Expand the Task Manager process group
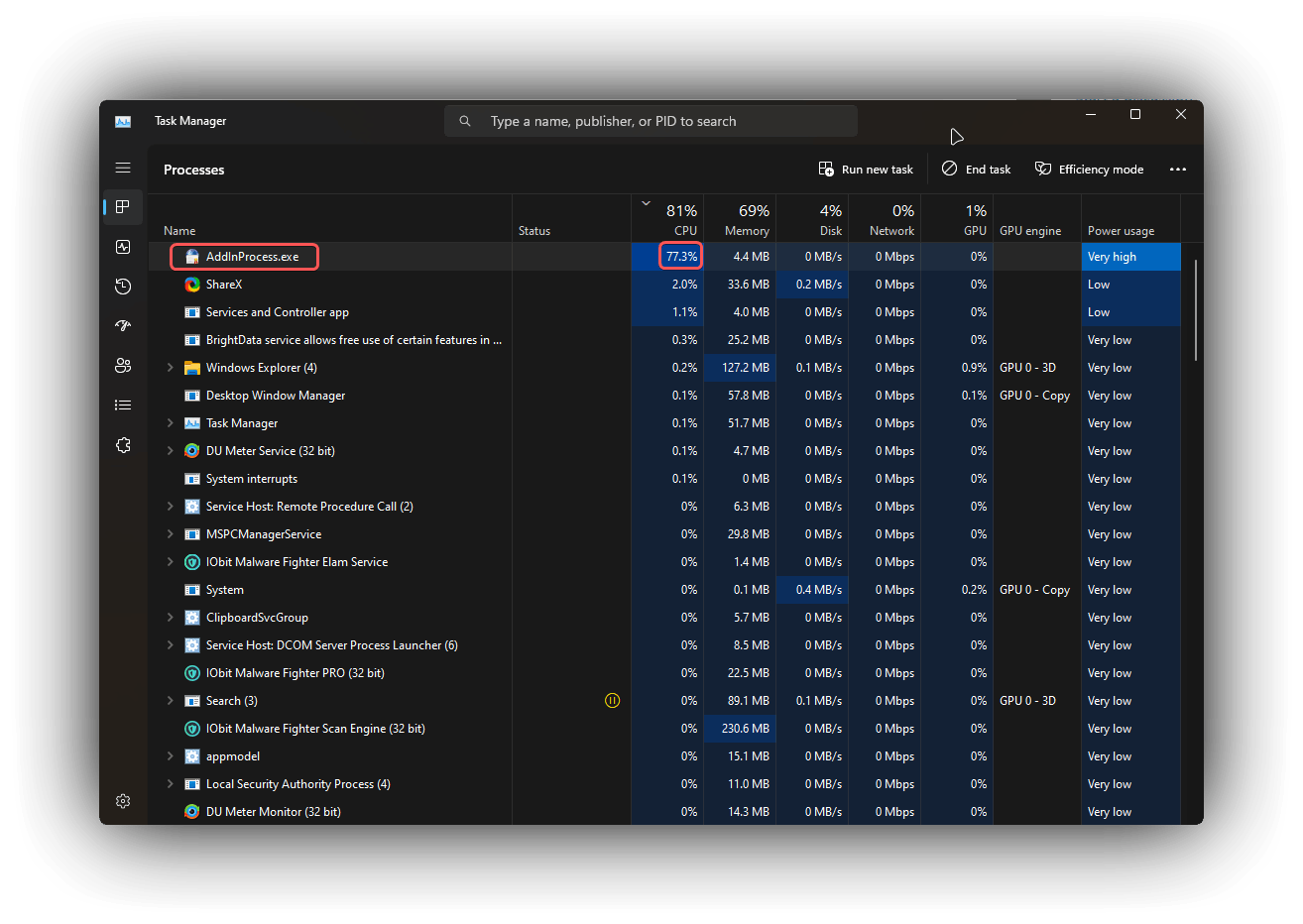The width and height of the screenshot is (1303, 924). [x=170, y=423]
